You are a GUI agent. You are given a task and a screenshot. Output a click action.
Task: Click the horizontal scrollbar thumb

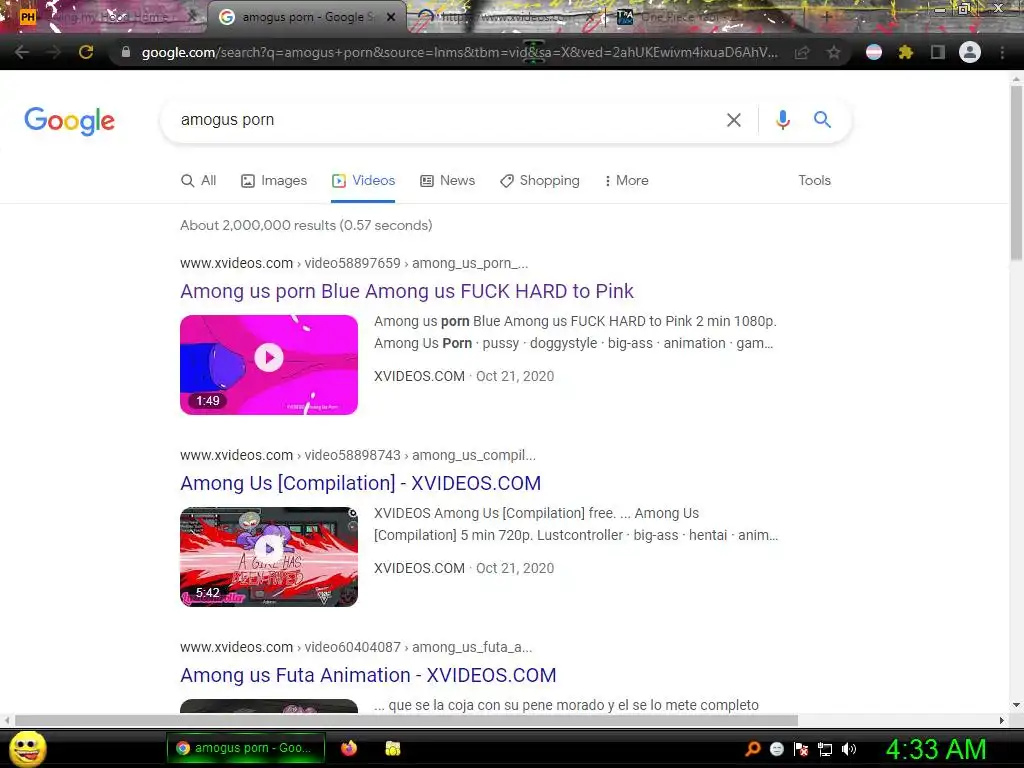(406, 720)
